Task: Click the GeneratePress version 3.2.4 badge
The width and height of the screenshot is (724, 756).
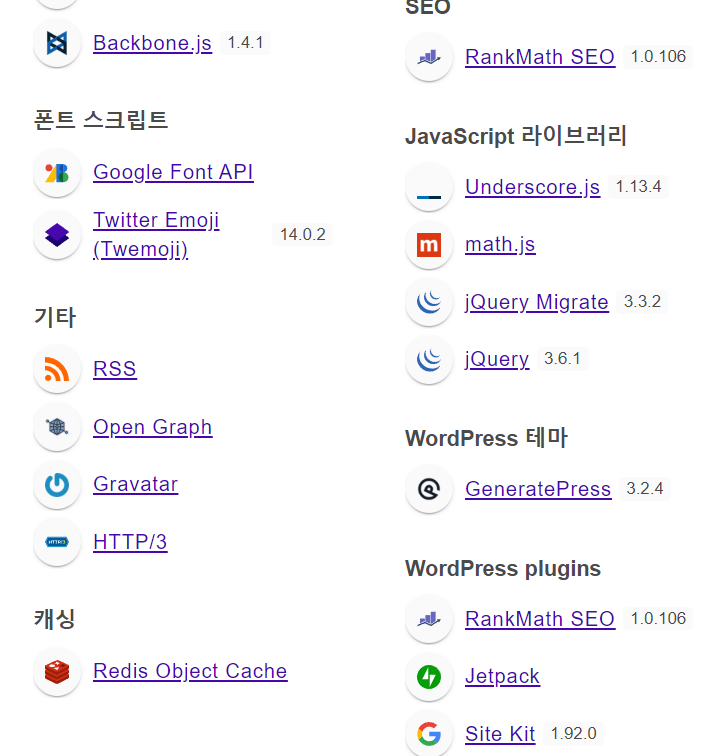Action: (x=645, y=489)
